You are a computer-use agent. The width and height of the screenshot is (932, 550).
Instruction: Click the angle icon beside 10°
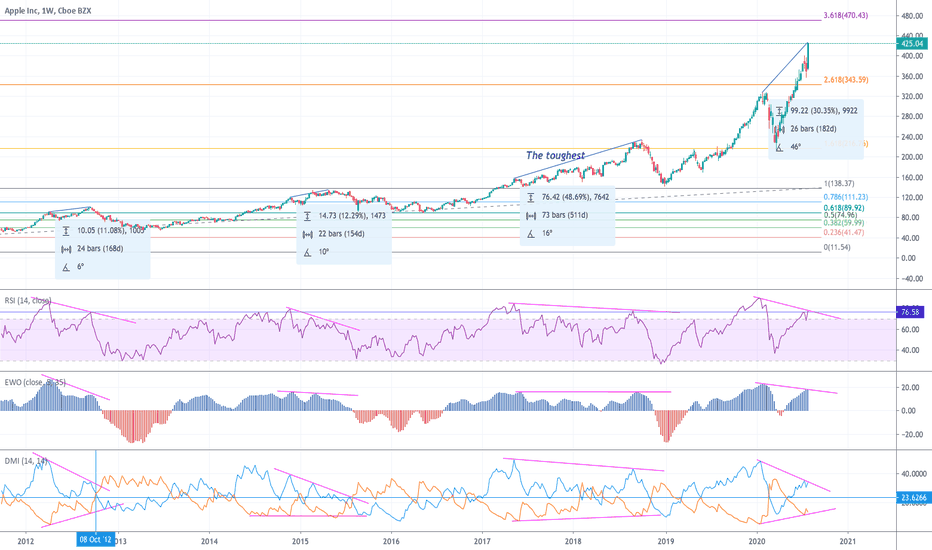(x=307, y=252)
